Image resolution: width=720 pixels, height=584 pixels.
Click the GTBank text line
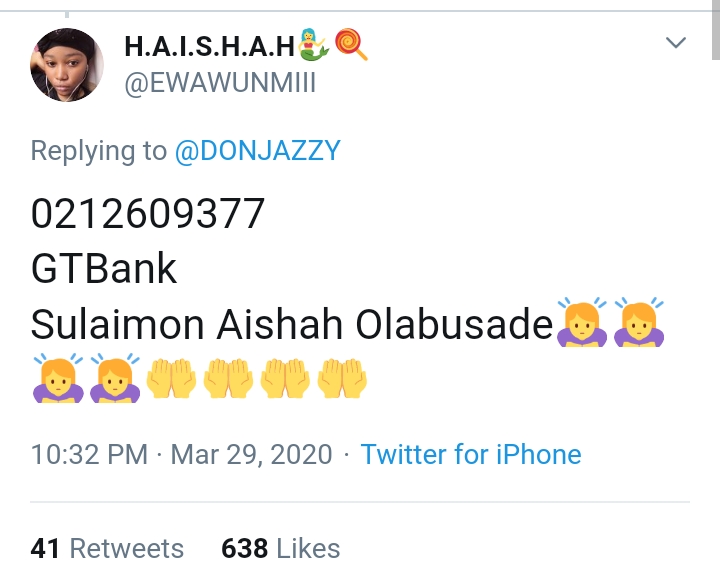(x=104, y=268)
